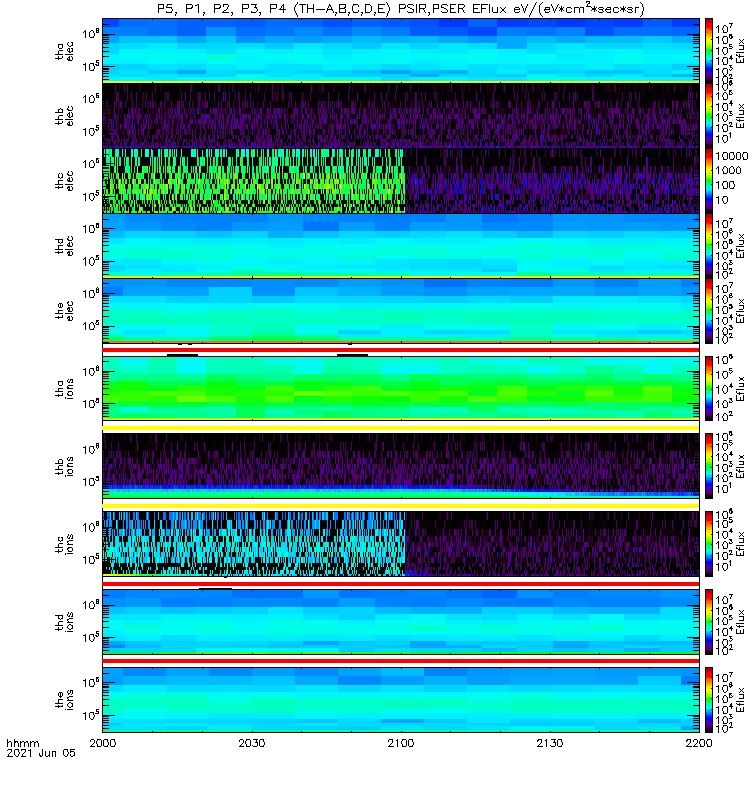Click the red bar above tha ions panel
750x800 pixels.
(401, 350)
